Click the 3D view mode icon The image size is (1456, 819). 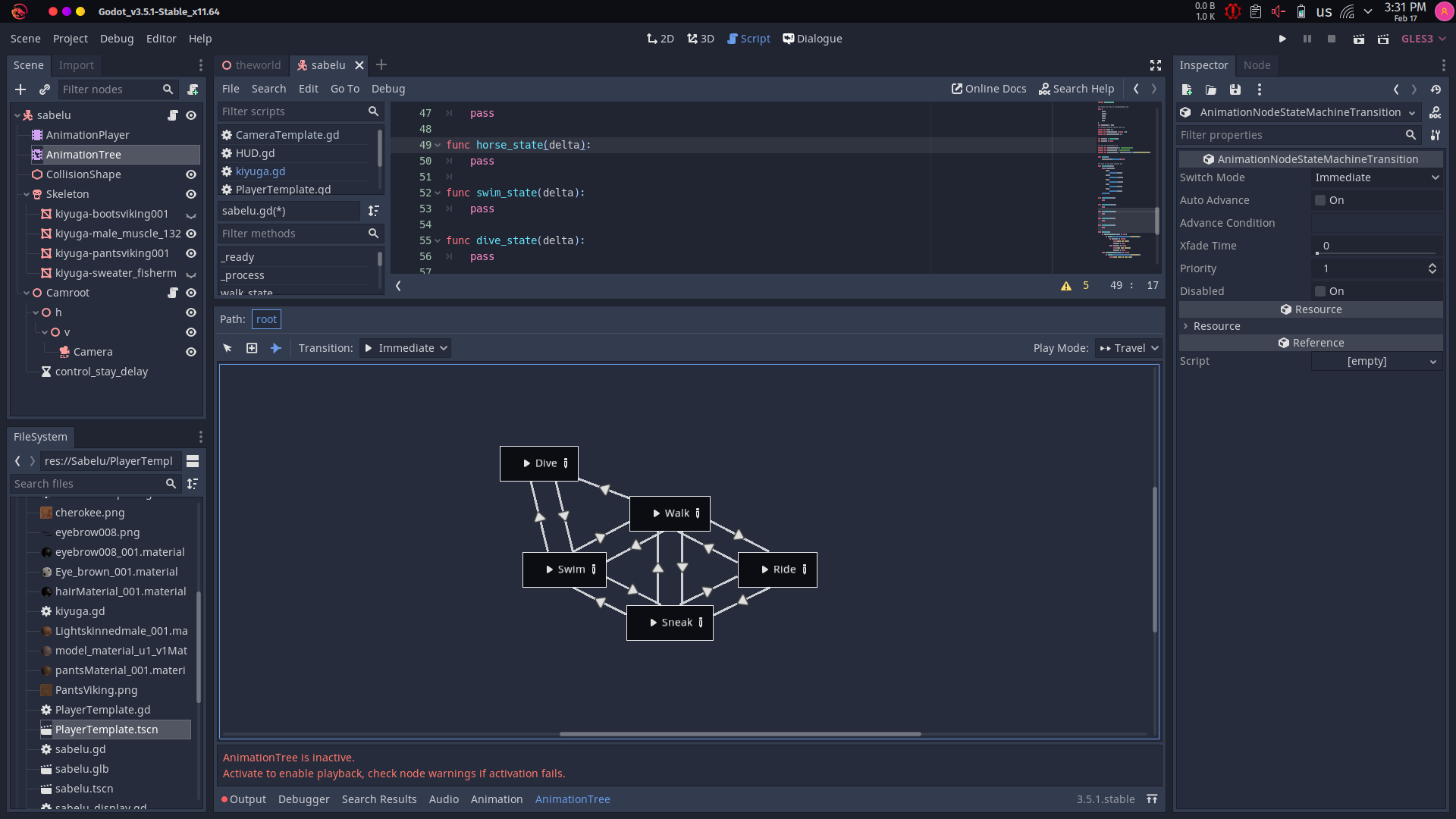[700, 38]
